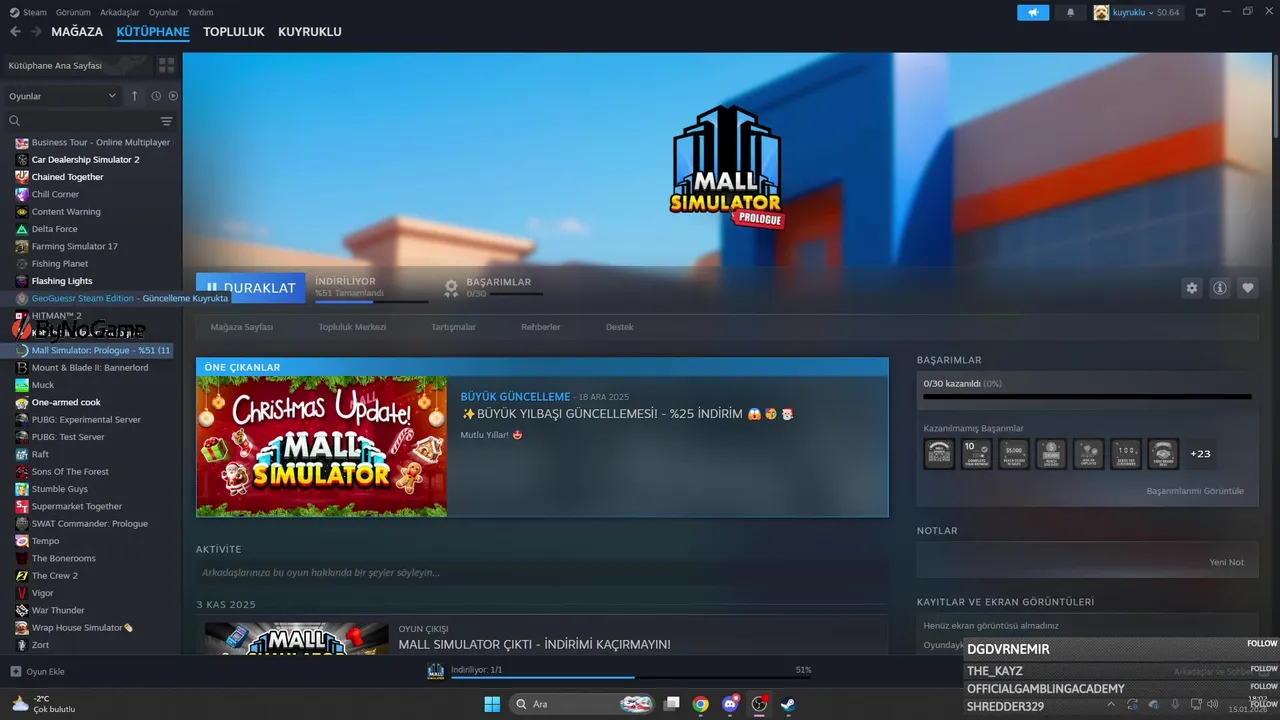Screen dimensions: 1280x720
Task: Click the activity comment input field
Action: coord(541,573)
